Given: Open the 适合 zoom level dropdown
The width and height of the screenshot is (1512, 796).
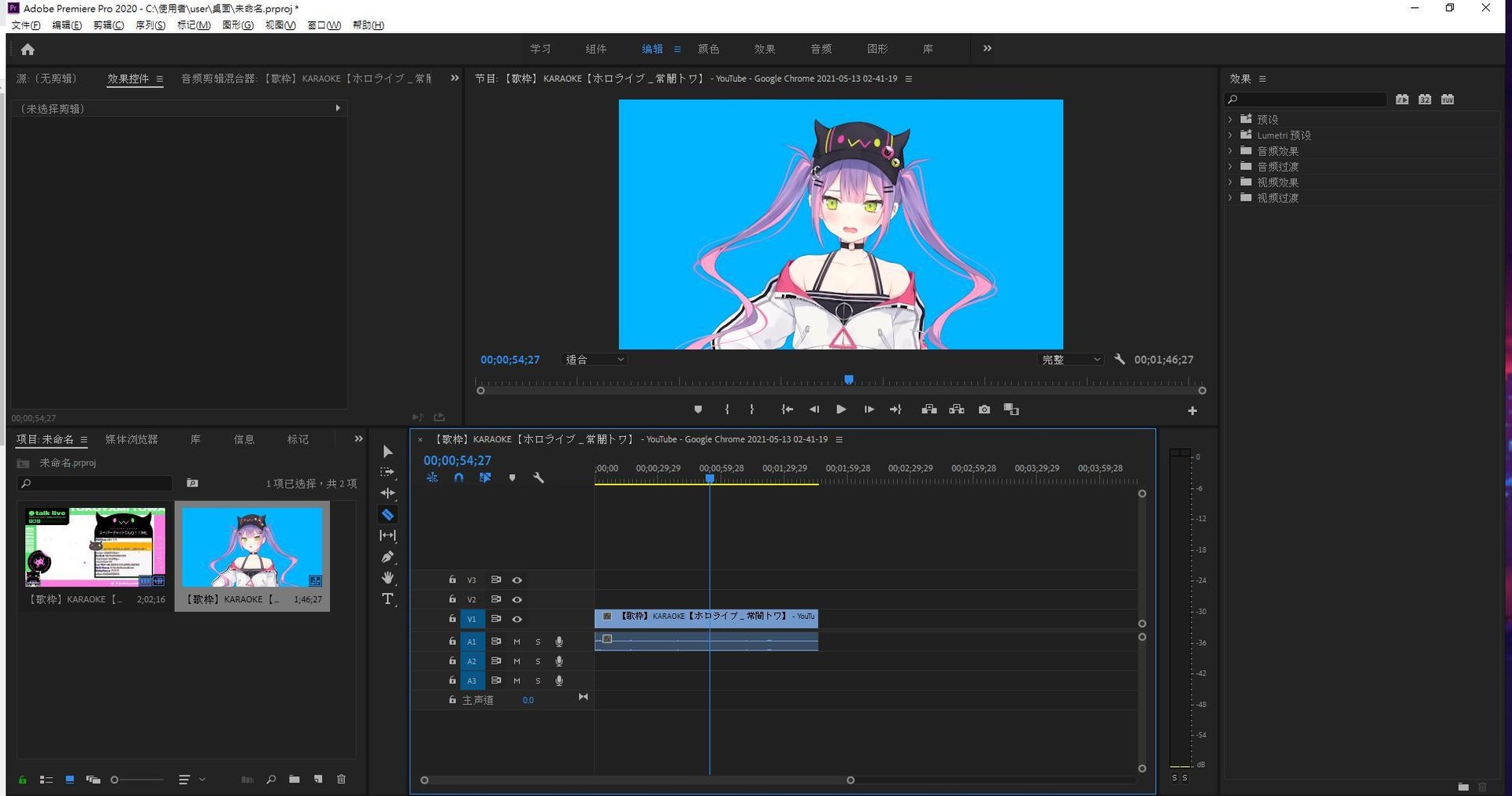Looking at the screenshot, I should (595, 360).
